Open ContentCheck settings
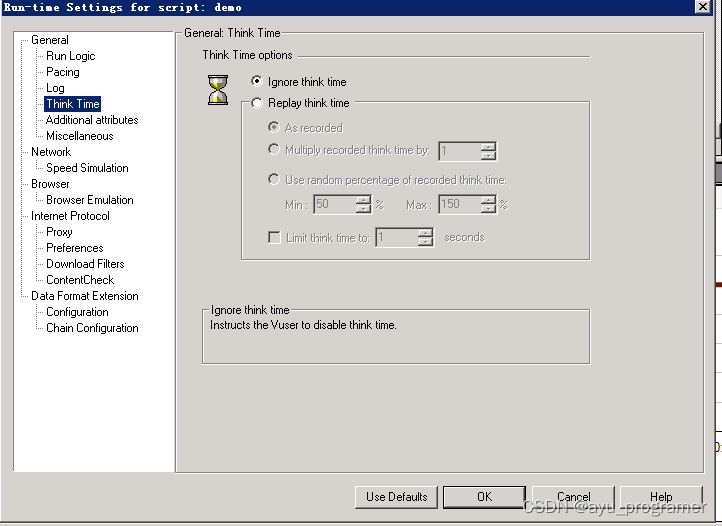The image size is (722, 526). (x=80, y=280)
